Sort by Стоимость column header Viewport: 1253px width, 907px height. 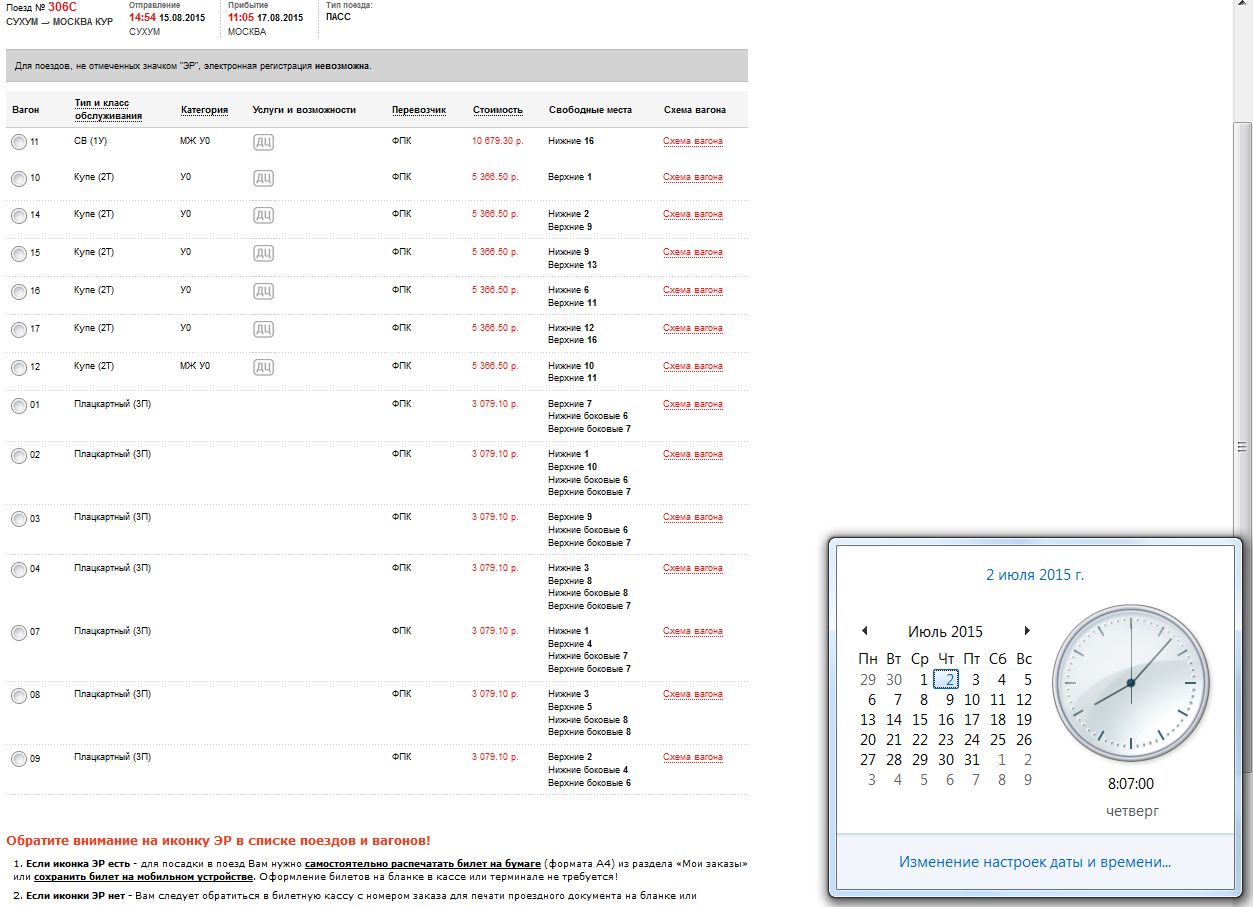click(498, 110)
